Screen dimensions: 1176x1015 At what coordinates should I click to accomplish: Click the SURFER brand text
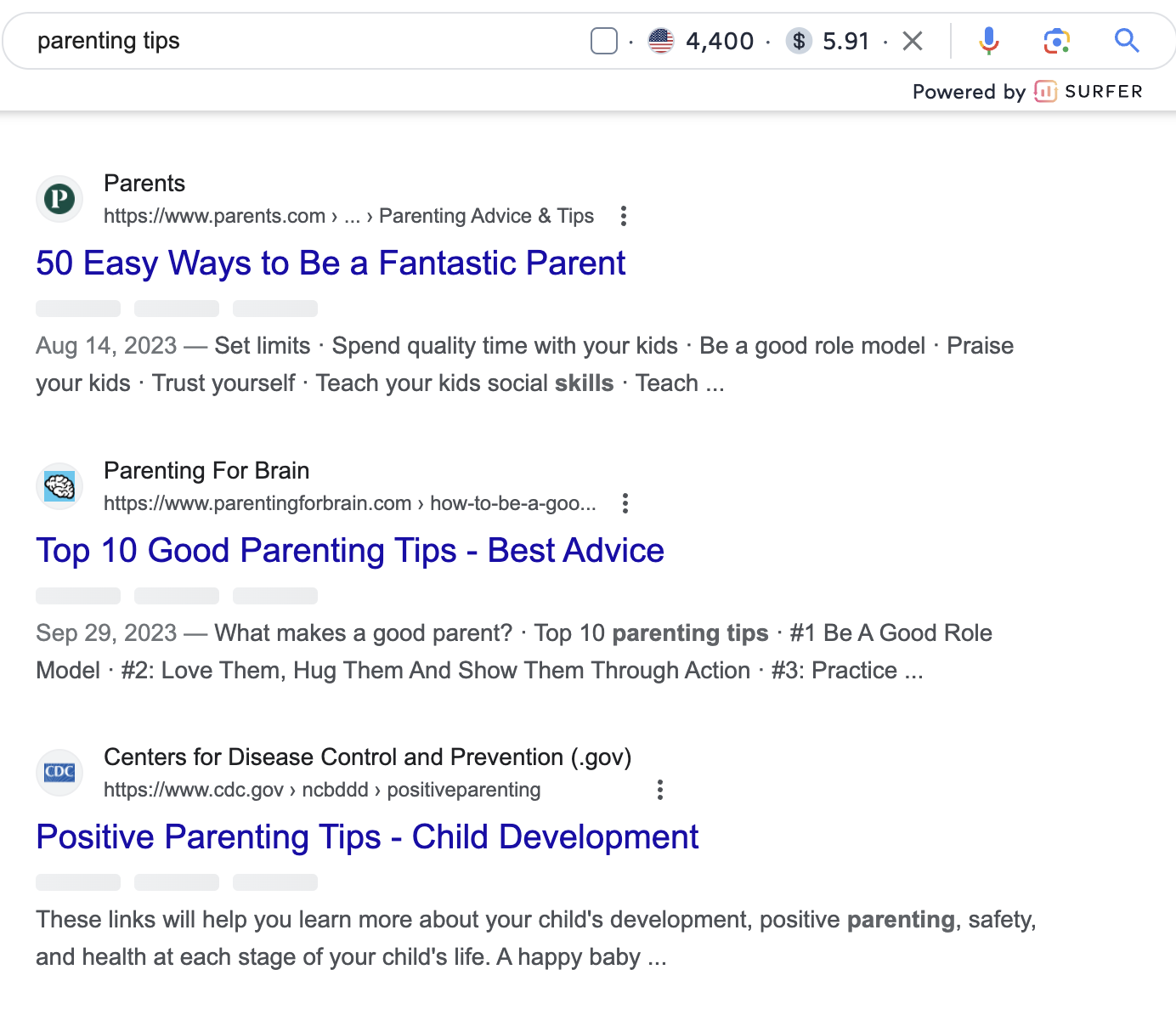[1104, 92]
